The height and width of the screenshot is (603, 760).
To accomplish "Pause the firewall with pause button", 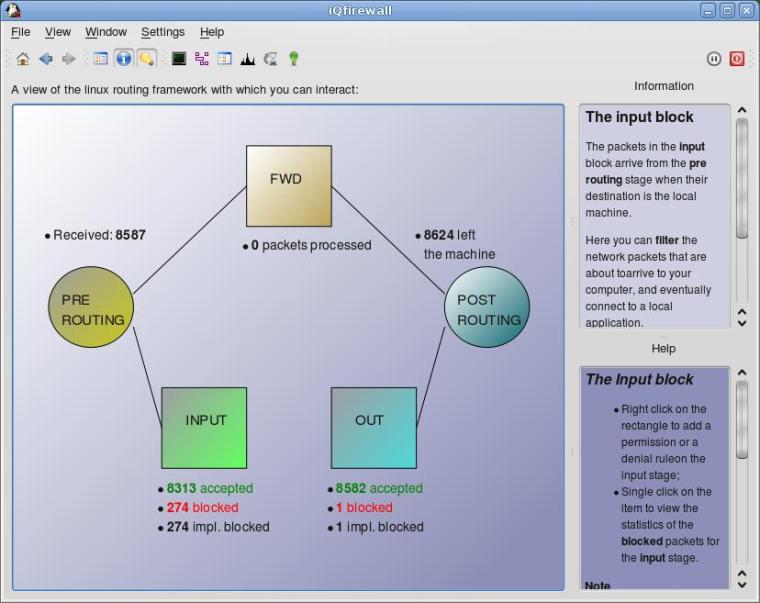I will [714, 59].
